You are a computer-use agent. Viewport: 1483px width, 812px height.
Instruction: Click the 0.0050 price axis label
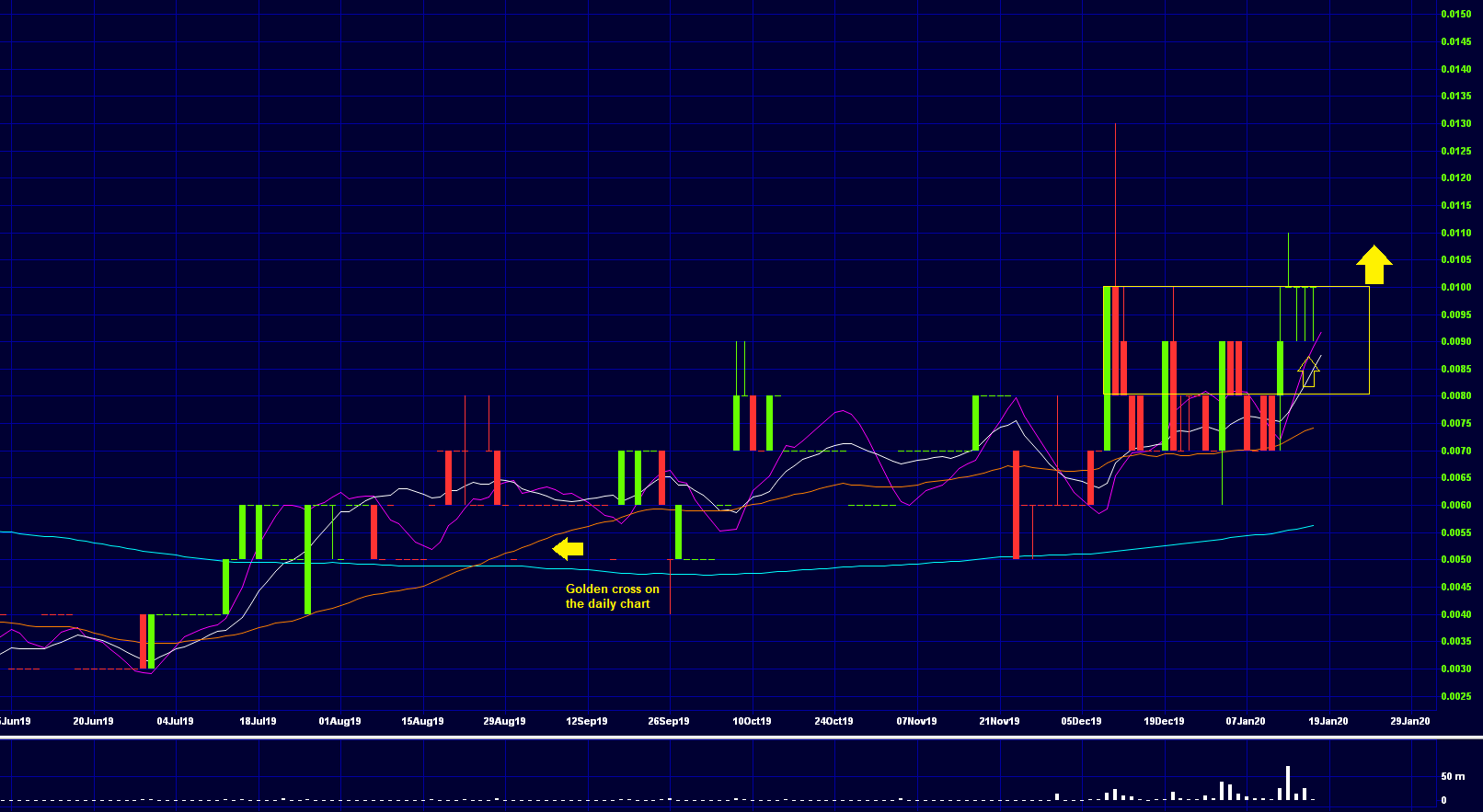pos(1455,559)
